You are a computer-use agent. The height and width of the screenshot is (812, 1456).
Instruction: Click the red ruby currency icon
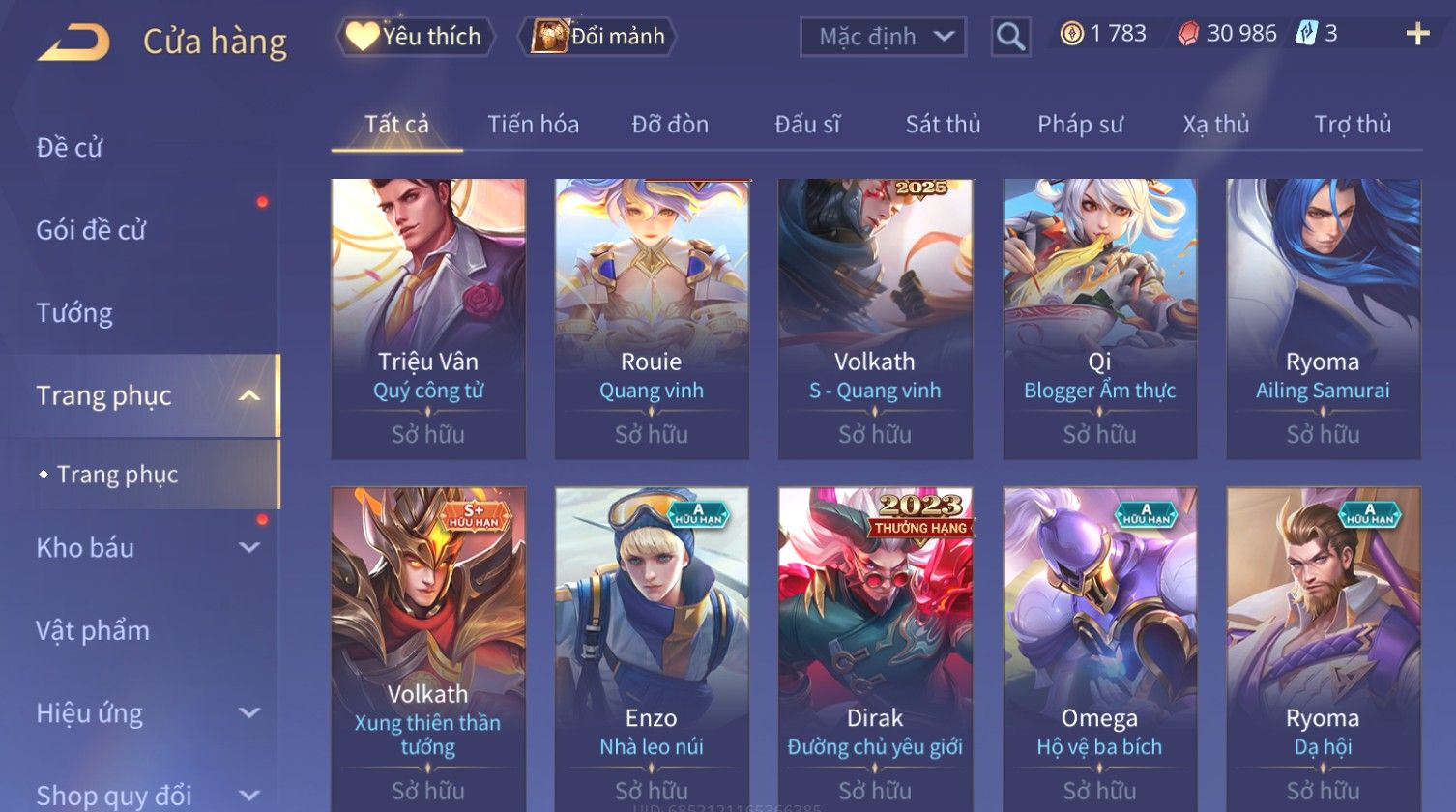[1188, 34]
